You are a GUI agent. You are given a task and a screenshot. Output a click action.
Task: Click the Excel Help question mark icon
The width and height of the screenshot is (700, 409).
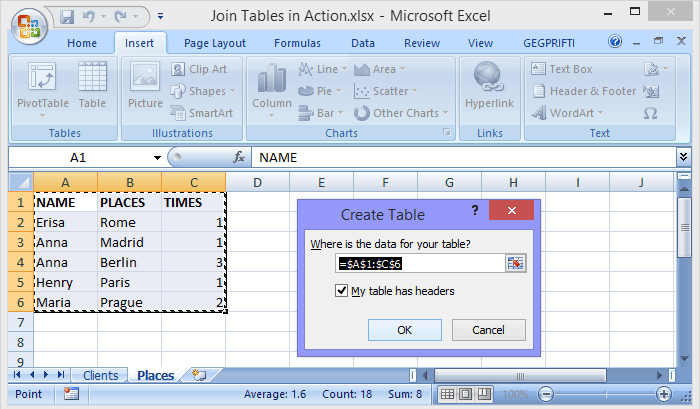(615, 42)
